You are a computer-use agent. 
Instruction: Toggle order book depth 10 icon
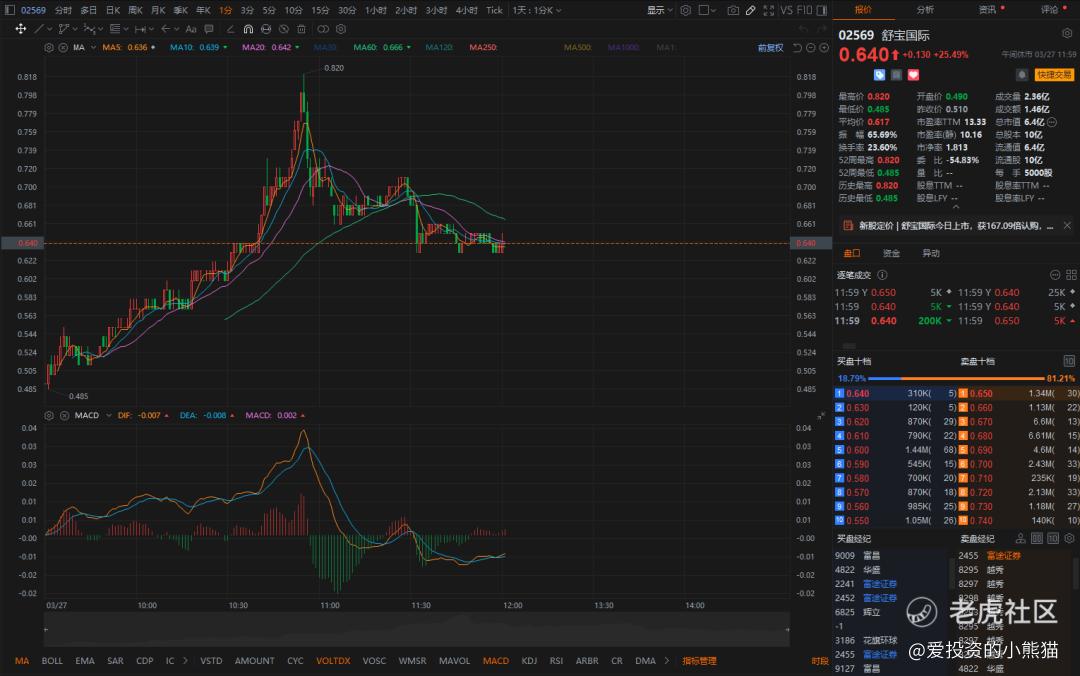(1069, 361)
